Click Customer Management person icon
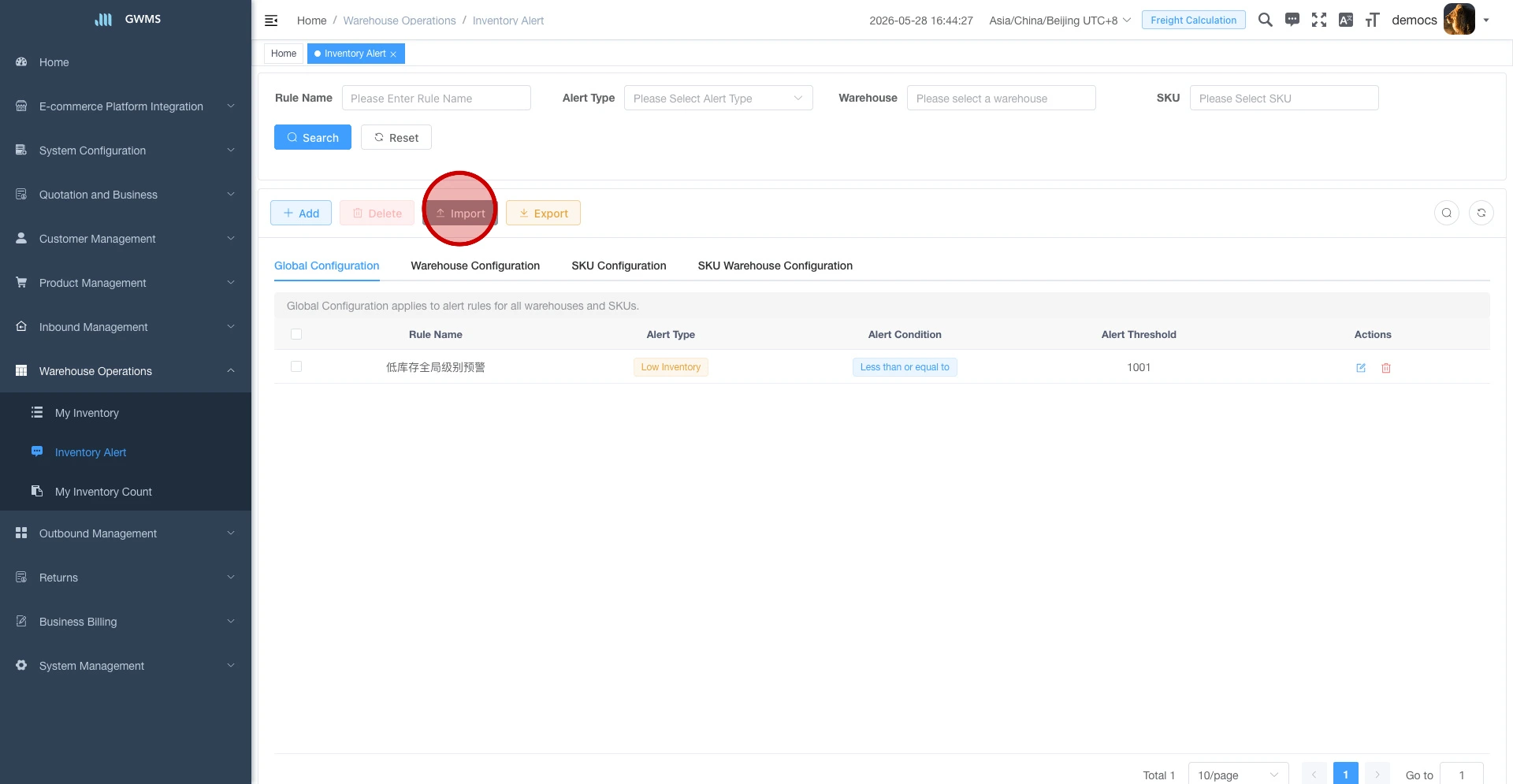The image size is (1513, 784). pyautogui.click(x=21, y=238)
